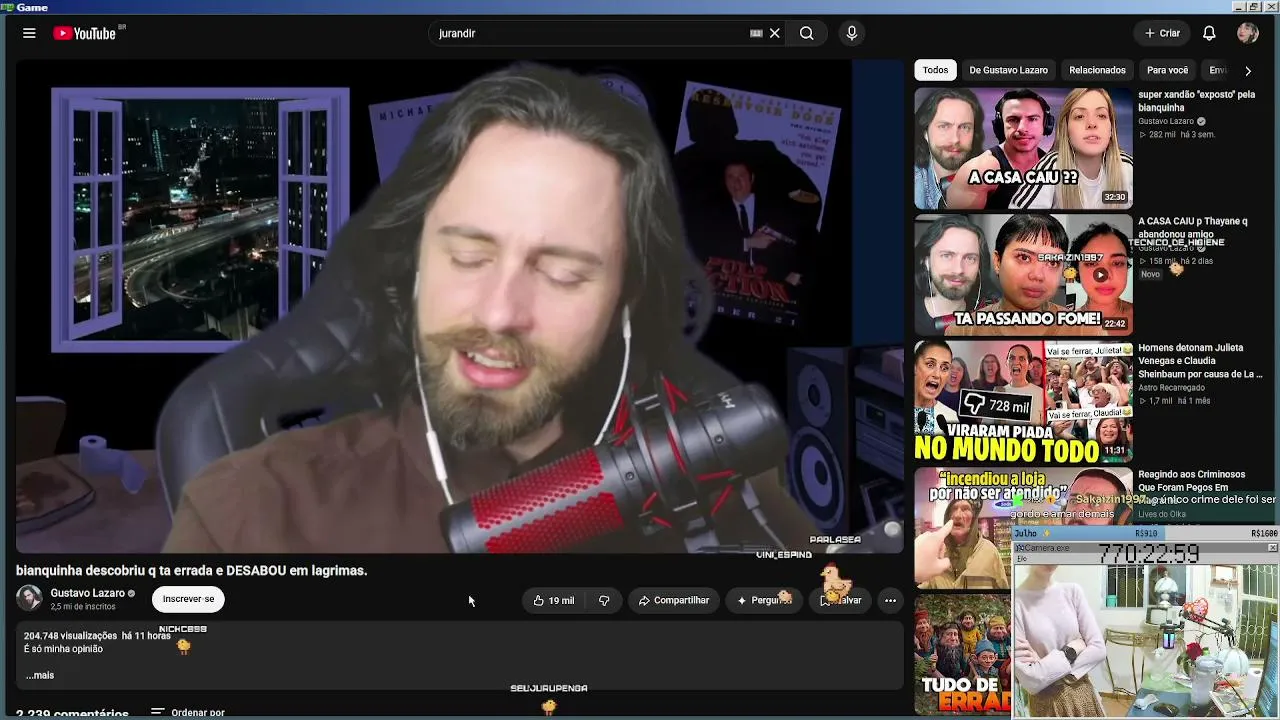Viewport: 1280px width, 720px height.
Task: Open the 'super xandão exposto pela bianquinha' title
Action: coord(1195,101)
